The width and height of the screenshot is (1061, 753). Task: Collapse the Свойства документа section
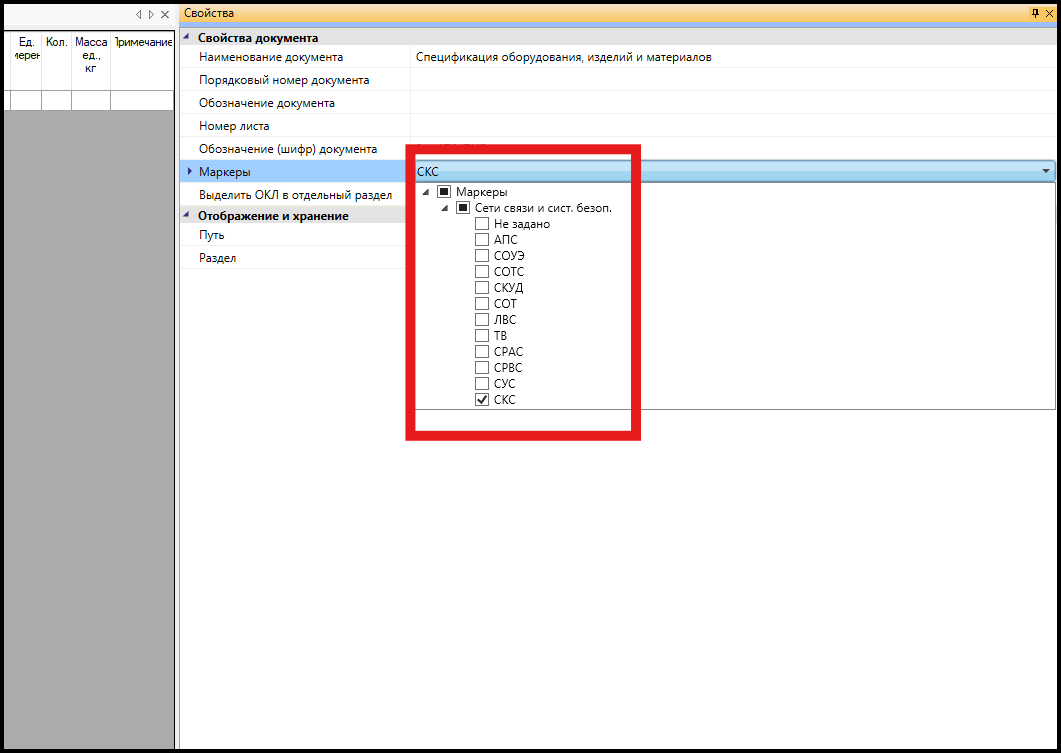tap(186, 38)
